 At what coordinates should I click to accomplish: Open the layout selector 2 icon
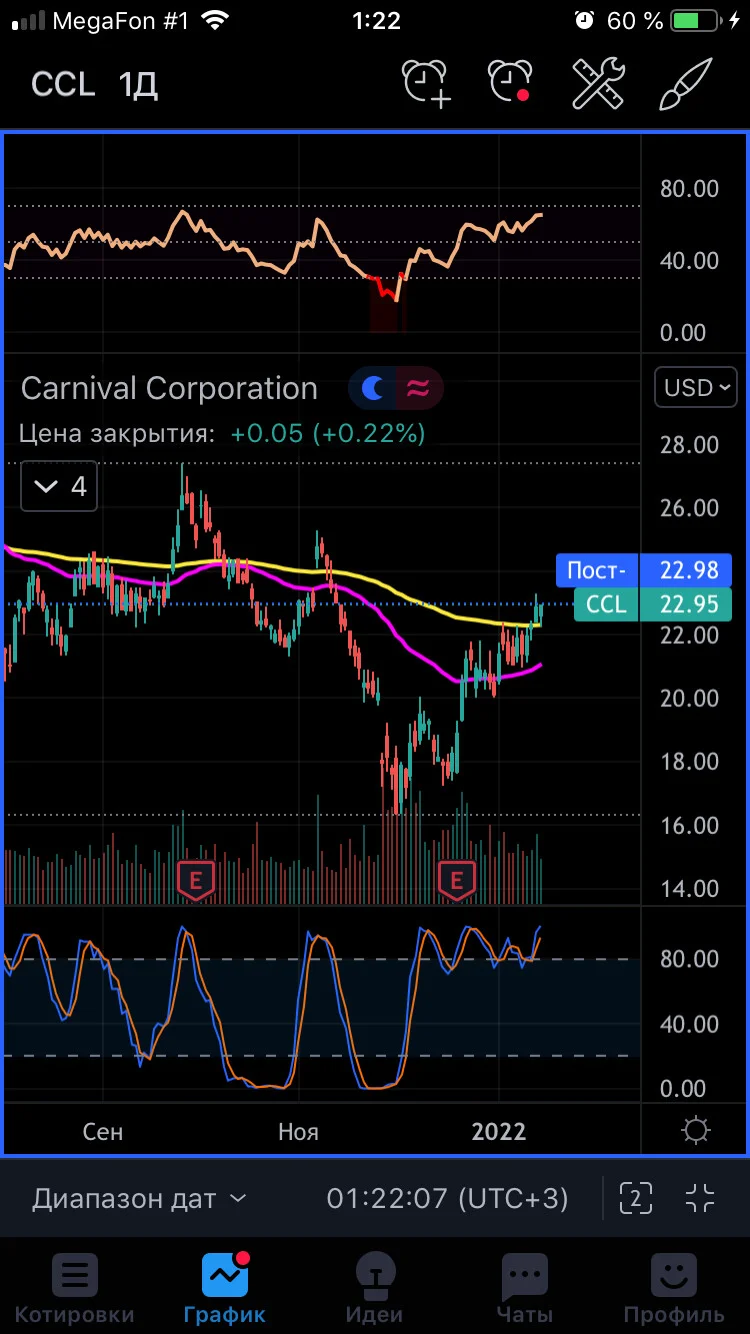coord(636,1197)
